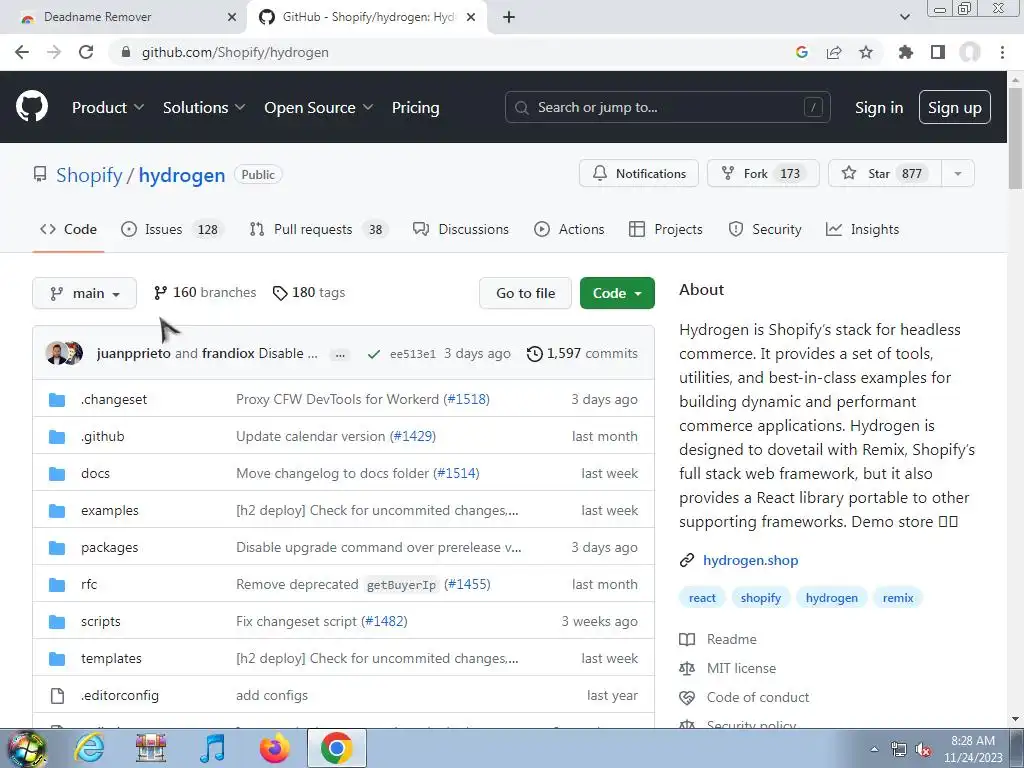Open the MIT license link
Screen dimensions: 1024x768
[741, 668]
